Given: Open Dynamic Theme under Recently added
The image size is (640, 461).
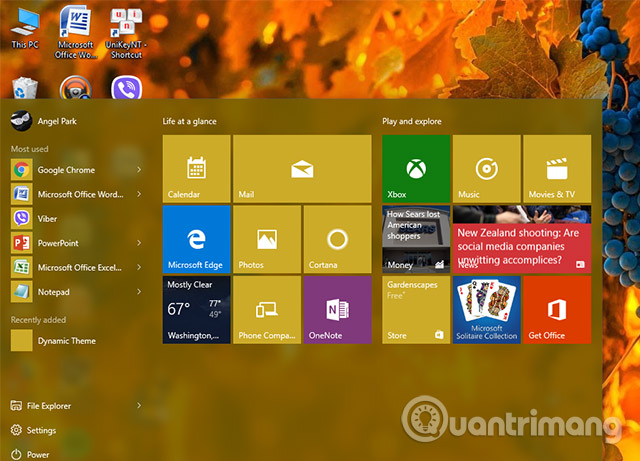Looking at the screenshot, I should pyautogui.click(x=77, y=341).
